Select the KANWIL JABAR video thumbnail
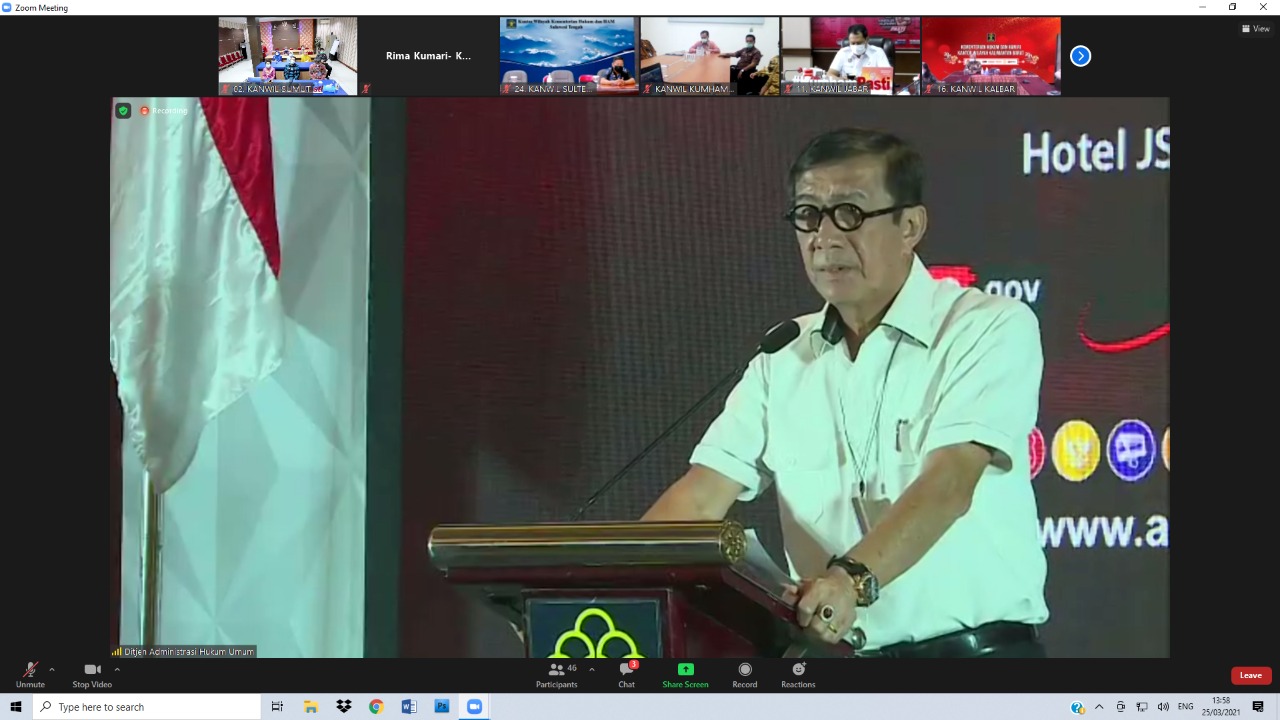The height and width of the screenshot is (720, 1280). [x=850, y=56]
